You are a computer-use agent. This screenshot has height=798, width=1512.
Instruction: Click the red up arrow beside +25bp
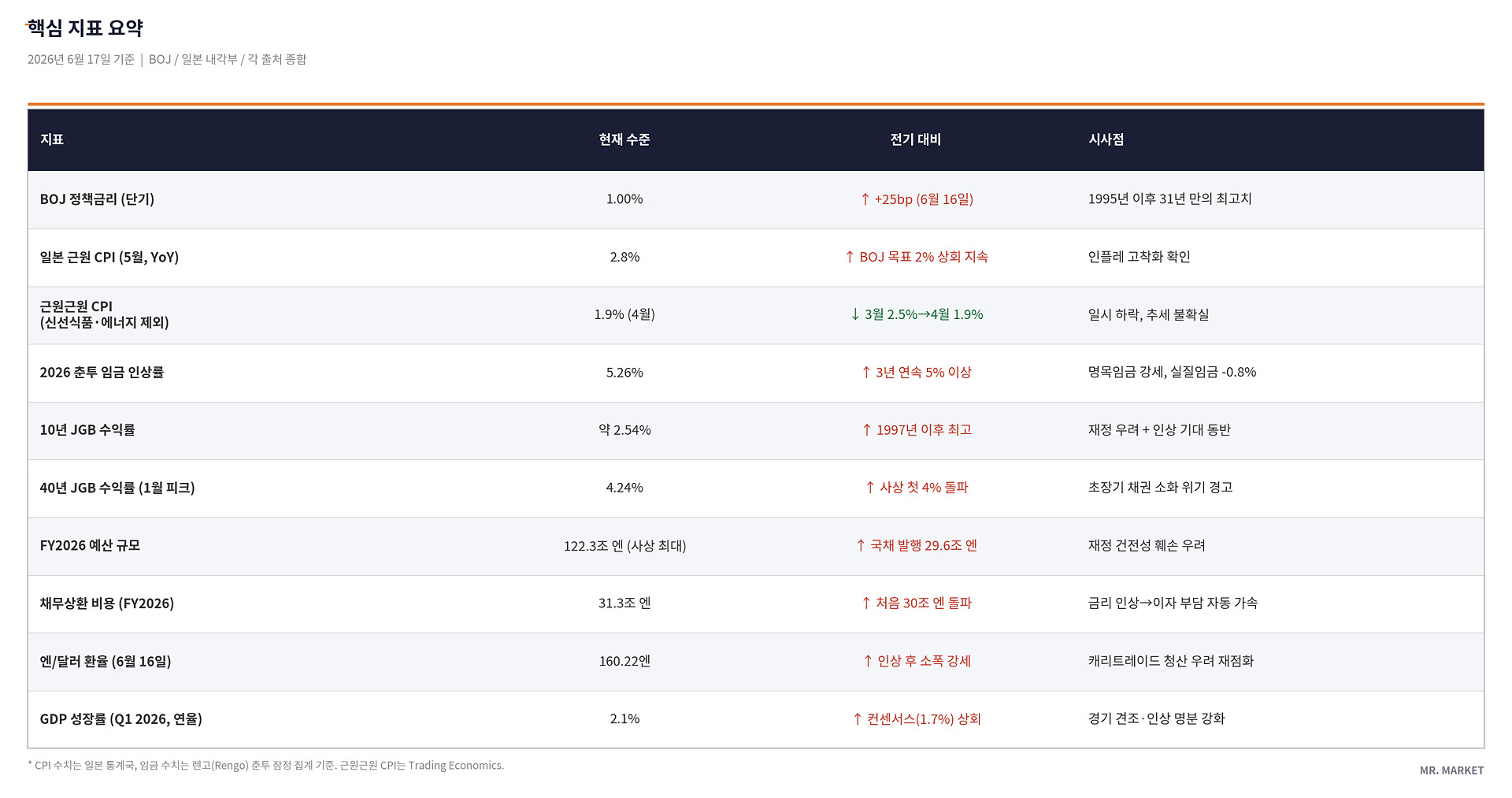[x=865, y=199]
